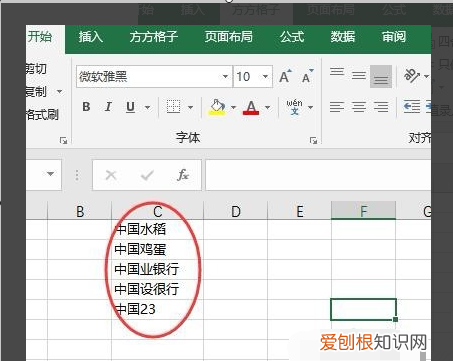Switch to 审阅 tab

pyautogui.click(x=394, y=37)
